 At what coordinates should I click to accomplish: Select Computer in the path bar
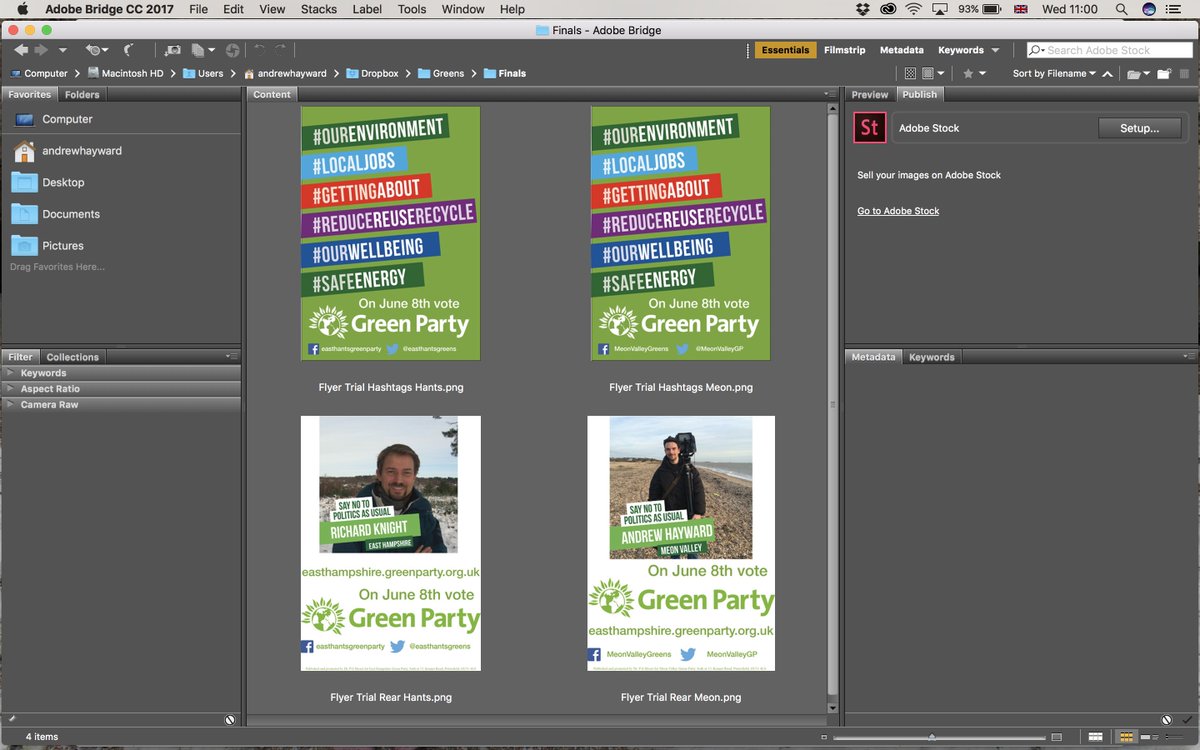(x=39, y=73)
